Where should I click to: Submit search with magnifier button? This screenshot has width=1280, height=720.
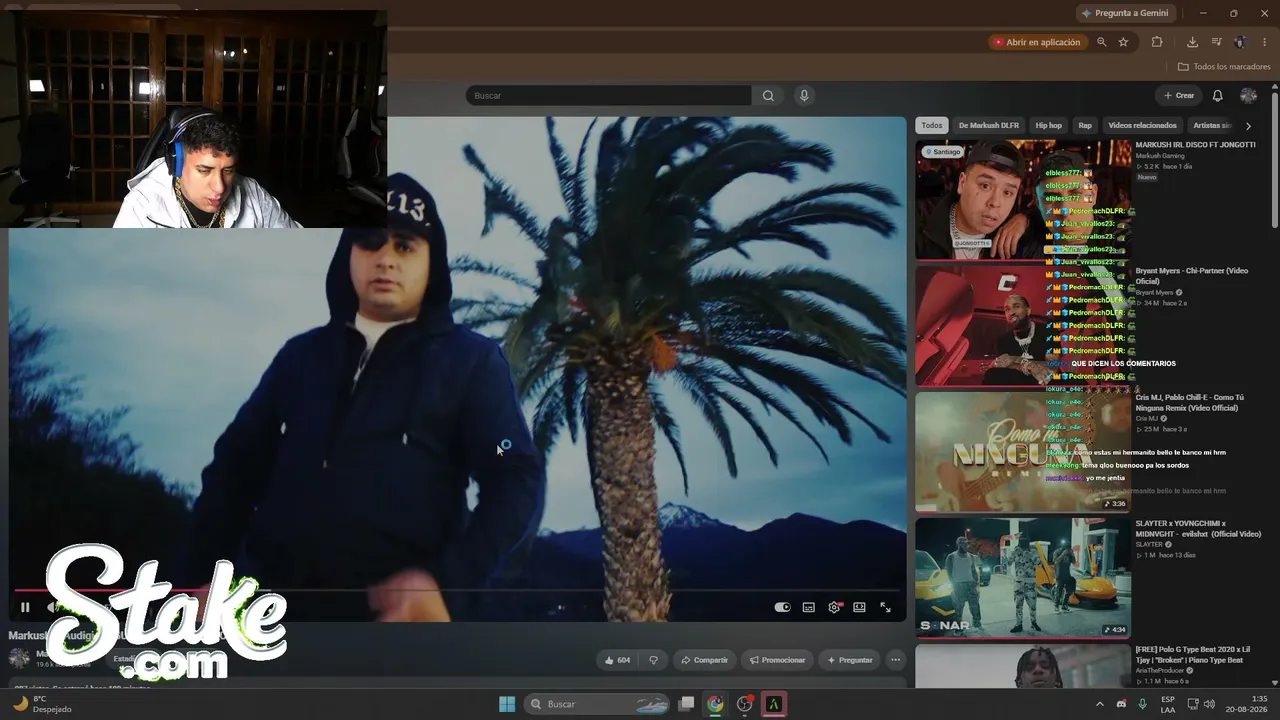(768, 96)
